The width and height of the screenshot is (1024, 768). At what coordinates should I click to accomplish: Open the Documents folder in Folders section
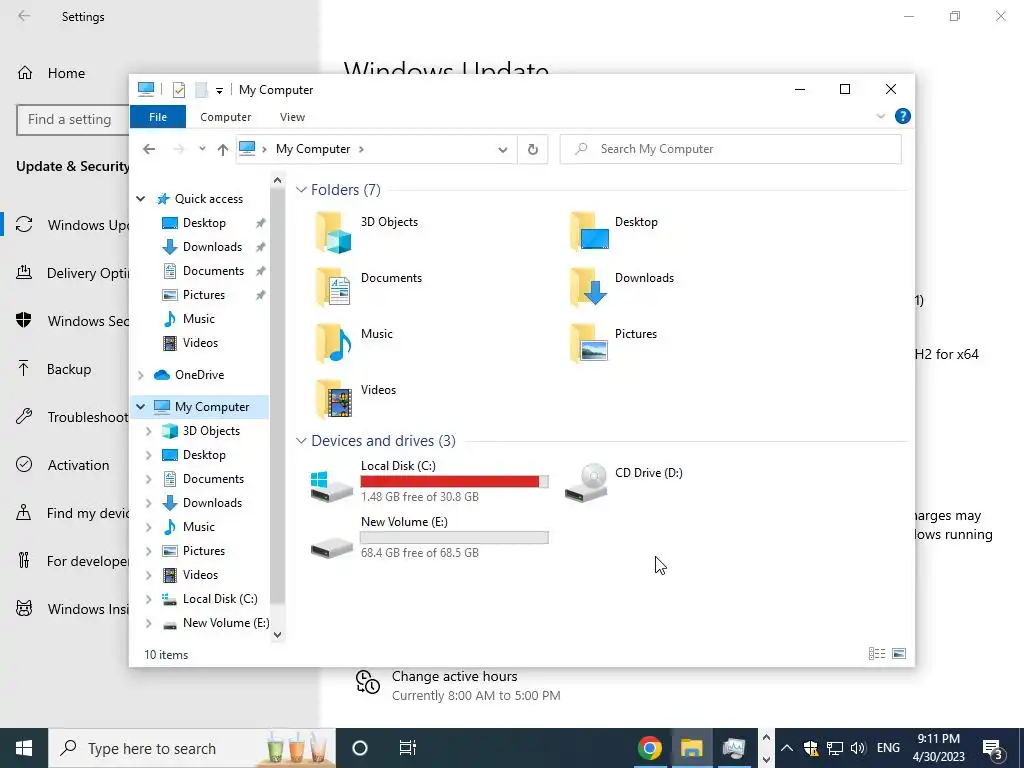(x=333, y=287)
